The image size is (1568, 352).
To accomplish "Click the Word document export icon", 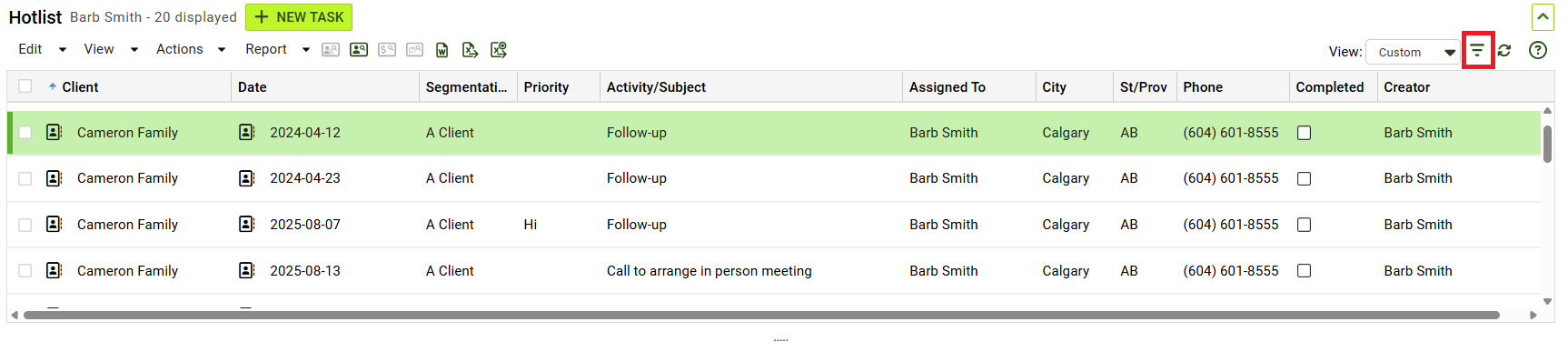I will pyautogui.click(x=442, y=50).
